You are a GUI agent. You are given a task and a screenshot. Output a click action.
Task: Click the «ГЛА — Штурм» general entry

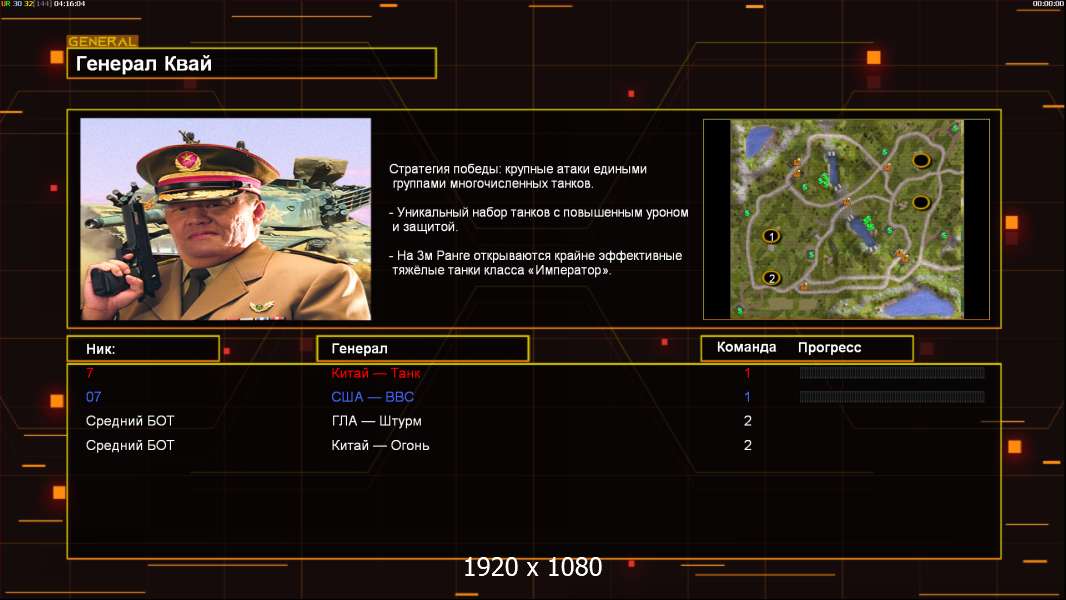377,421
